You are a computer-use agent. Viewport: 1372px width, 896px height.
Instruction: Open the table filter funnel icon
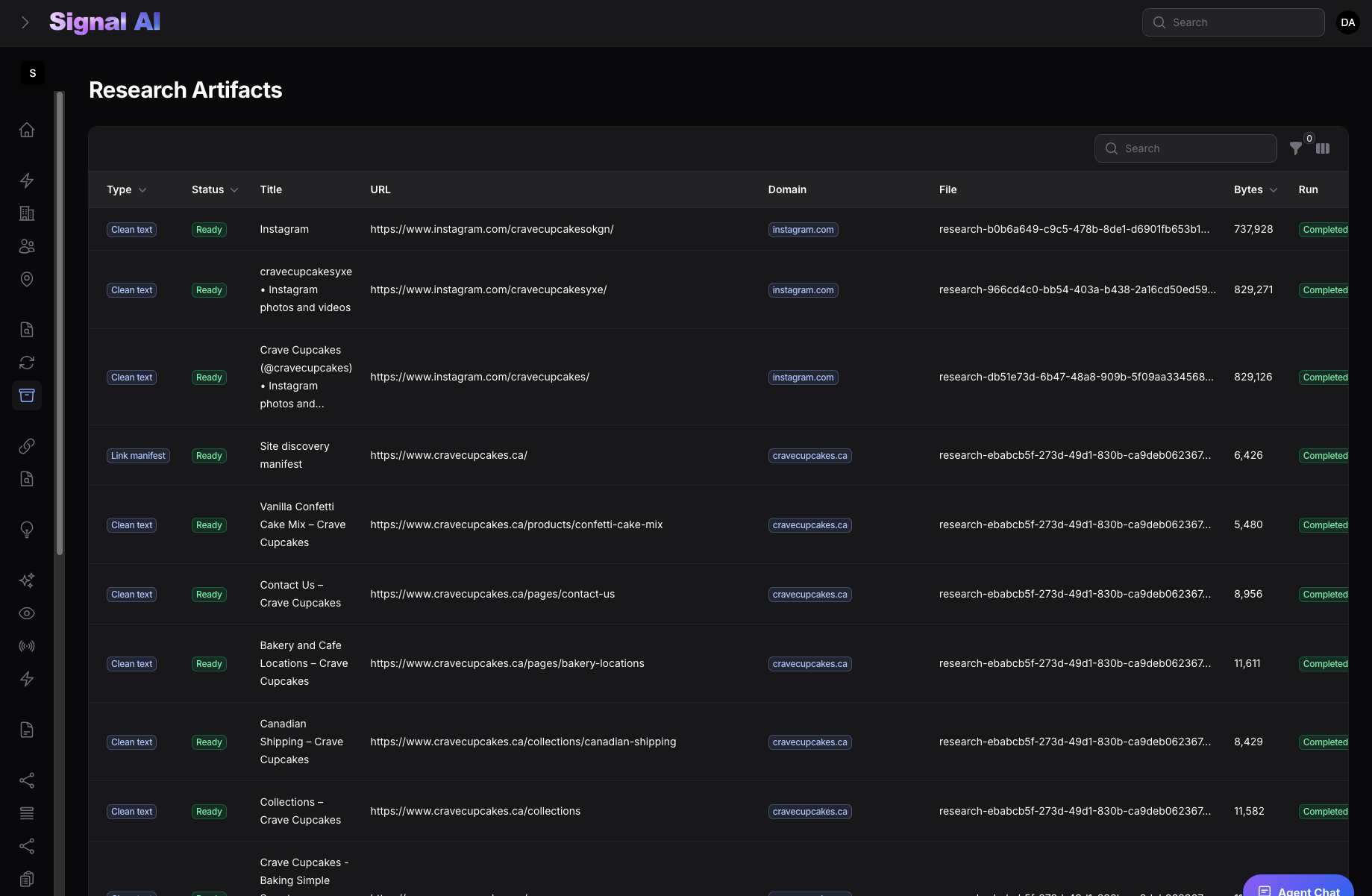tap(1296, 148)
